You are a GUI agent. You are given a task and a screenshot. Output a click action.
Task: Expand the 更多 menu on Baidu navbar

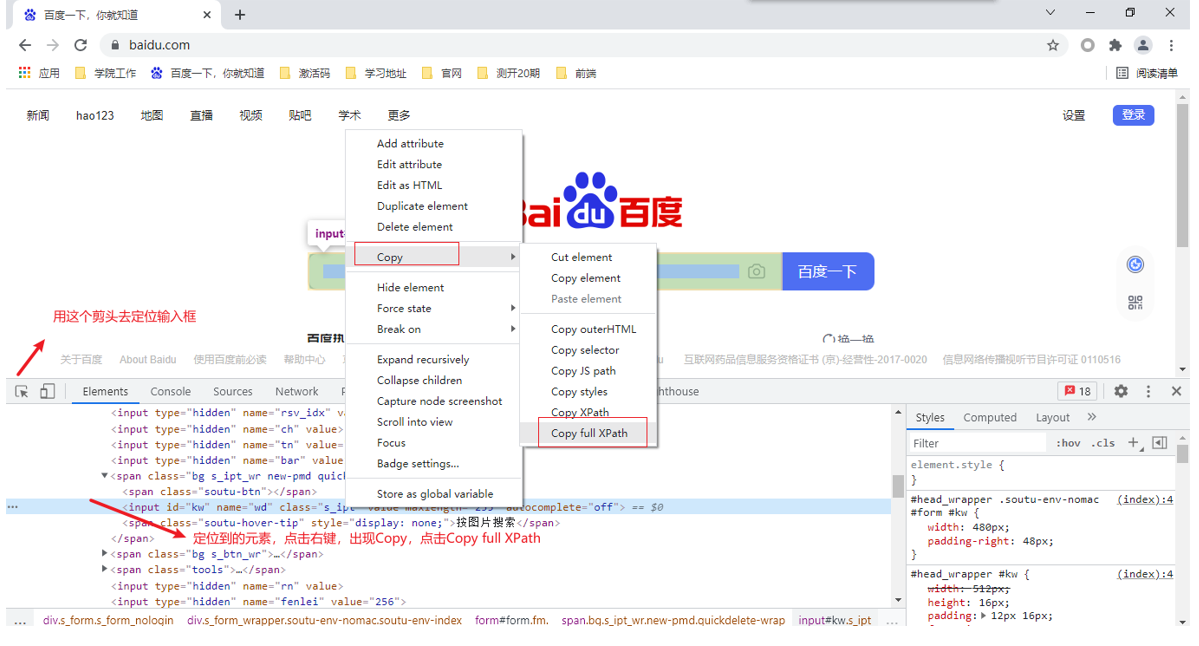[398, 115]
